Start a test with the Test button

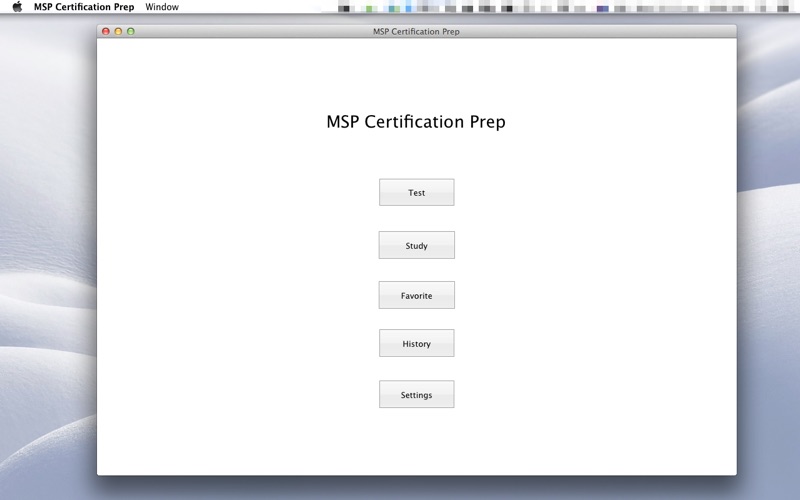[416, 192]
